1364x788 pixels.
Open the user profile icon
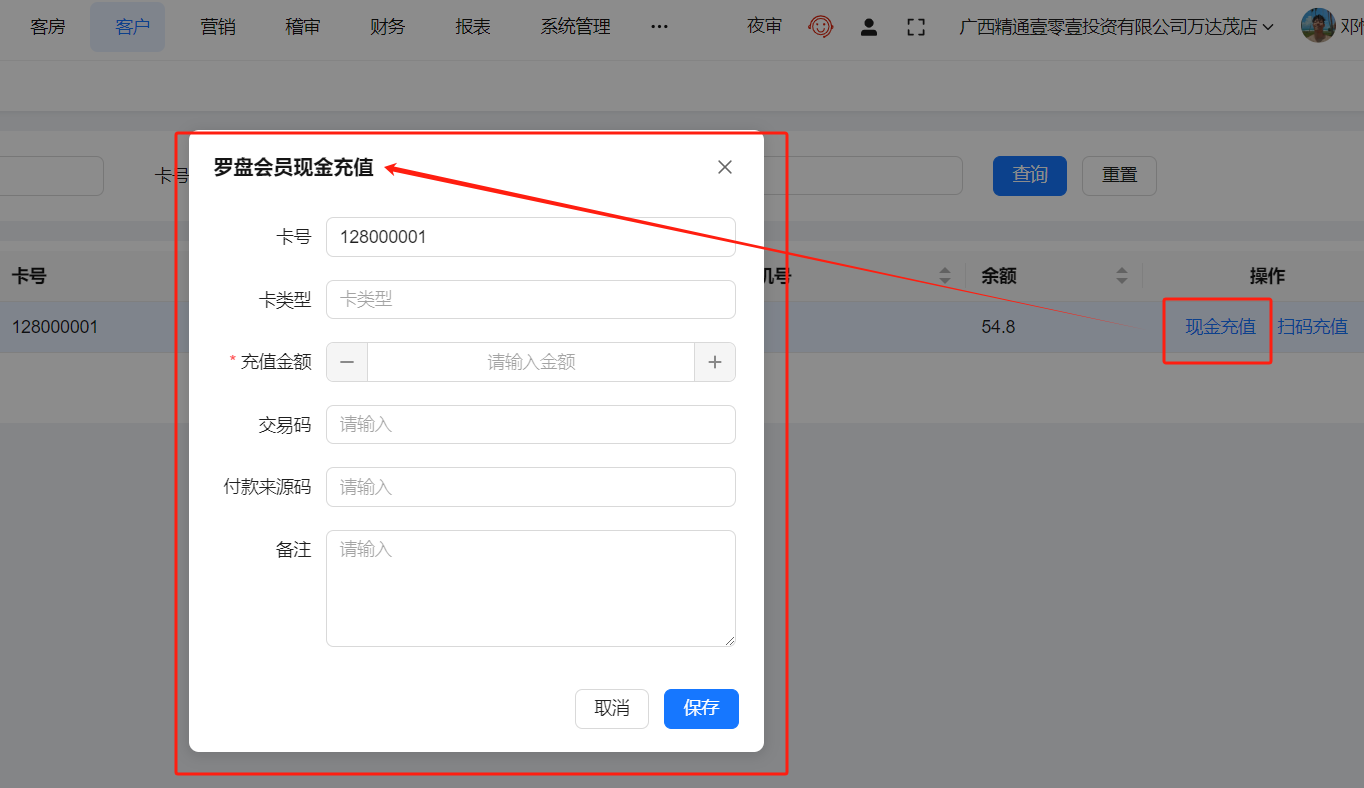click(x=869, y=27)
